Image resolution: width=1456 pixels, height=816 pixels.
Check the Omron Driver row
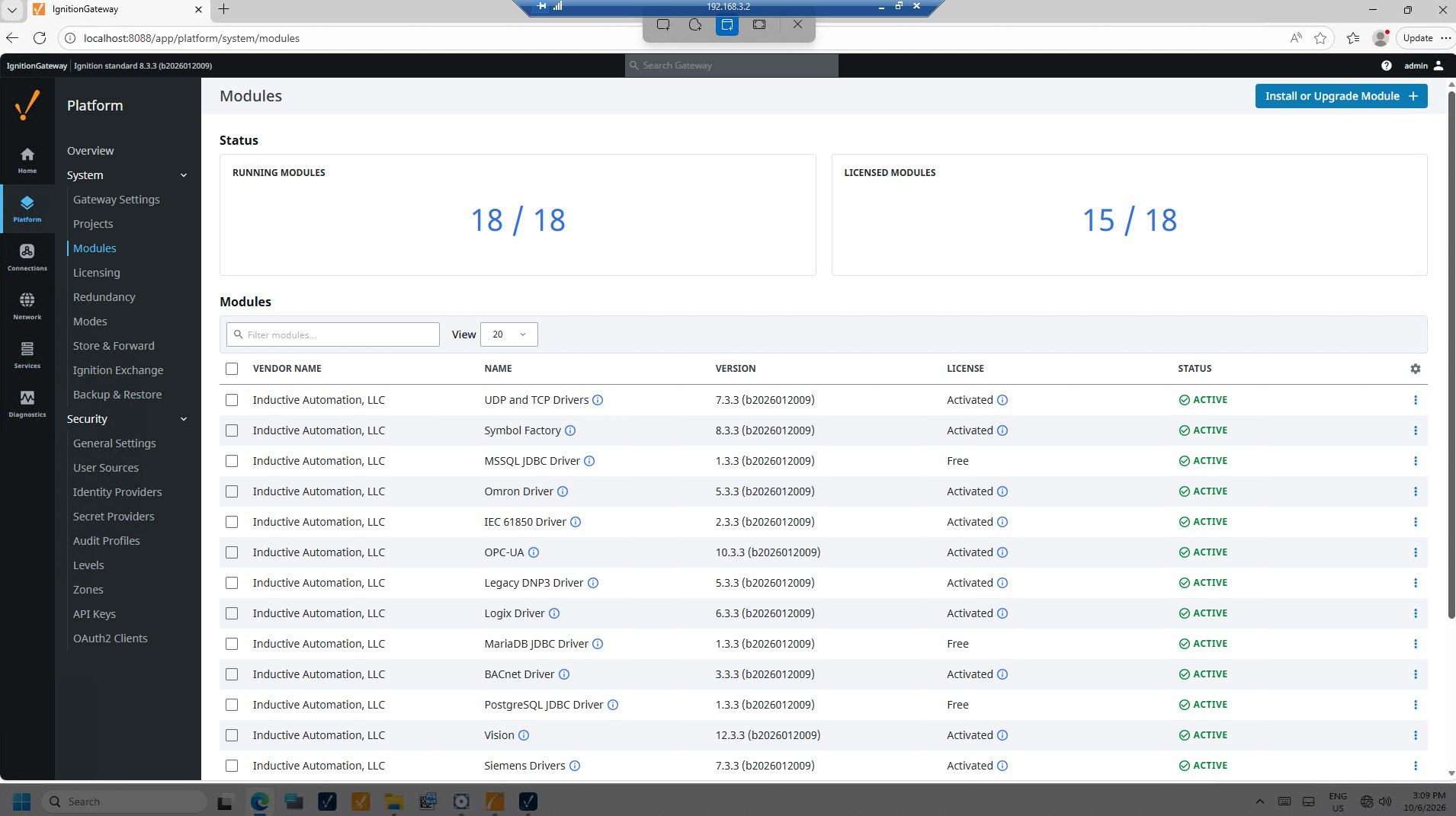[232, 491]
